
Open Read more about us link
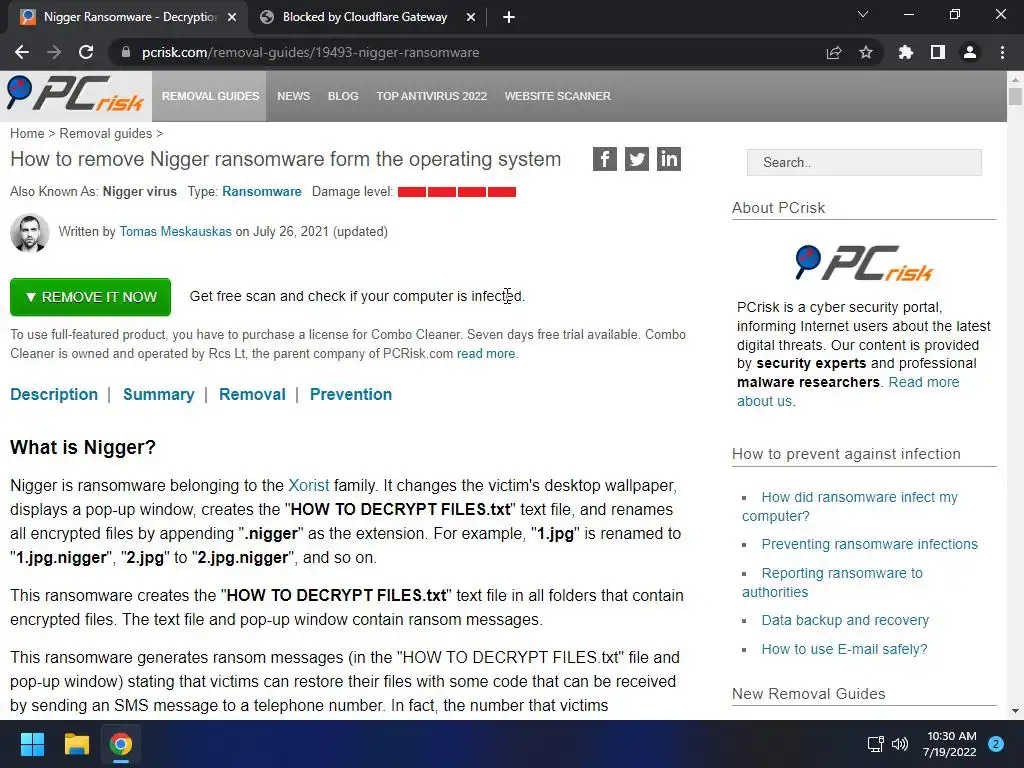[x=848, y=391]
